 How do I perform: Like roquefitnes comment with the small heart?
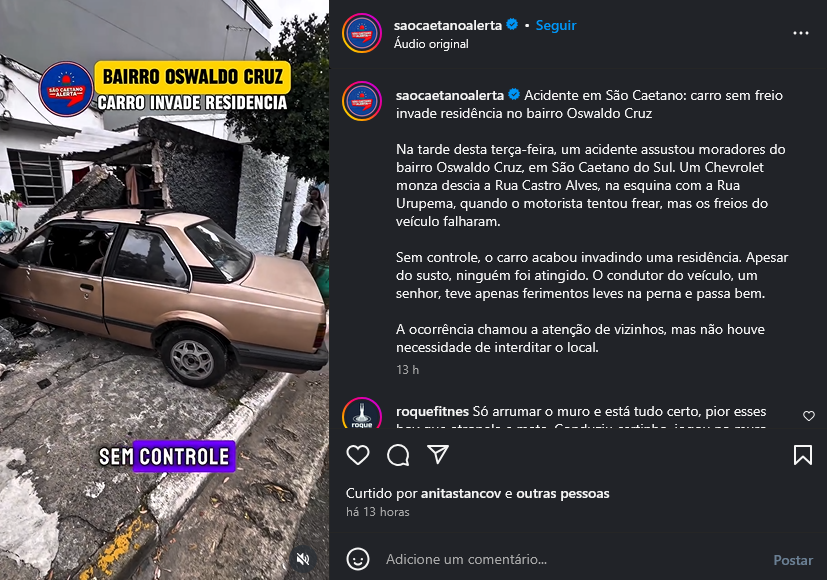(x=809, y=416)
